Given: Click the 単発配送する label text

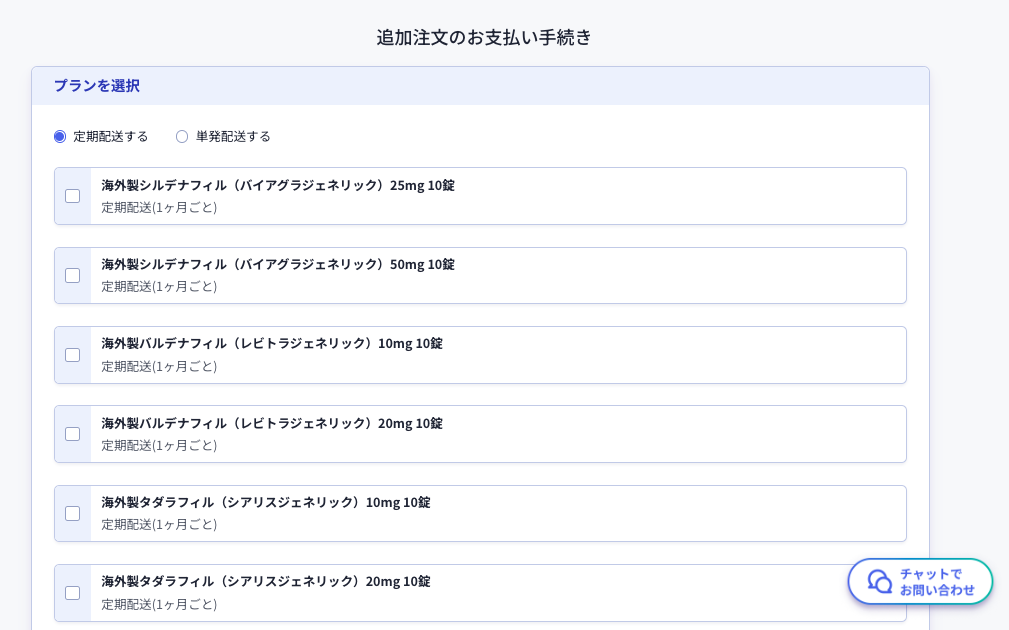Looking at the screenshot, I should tap(233, 136).
